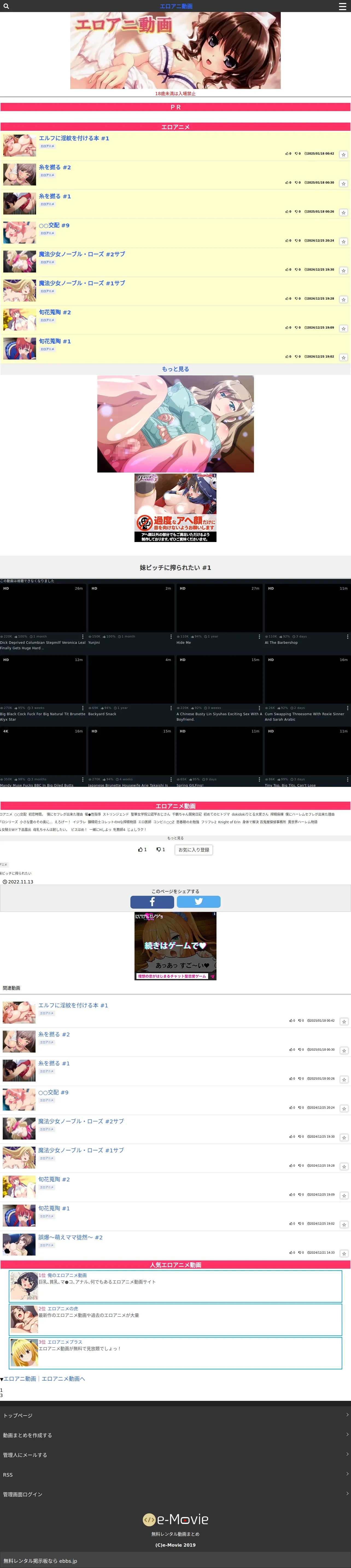The height and width of the screenshot is (1568, 351).
Task: Click the e-Movie logo in footer
Action: tap(175, 1519)
